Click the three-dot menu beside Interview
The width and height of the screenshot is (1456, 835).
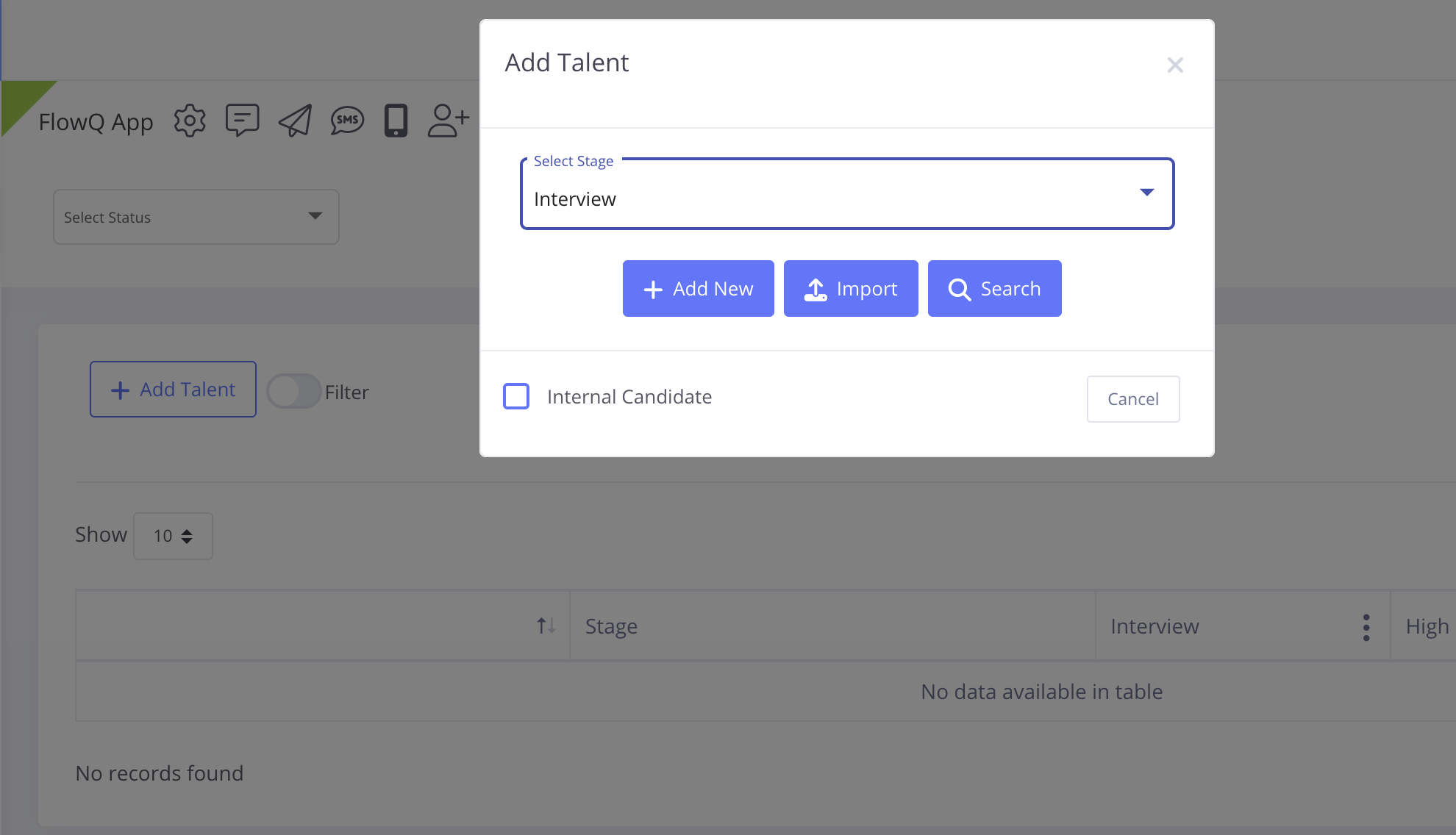tap(1366, 627)
